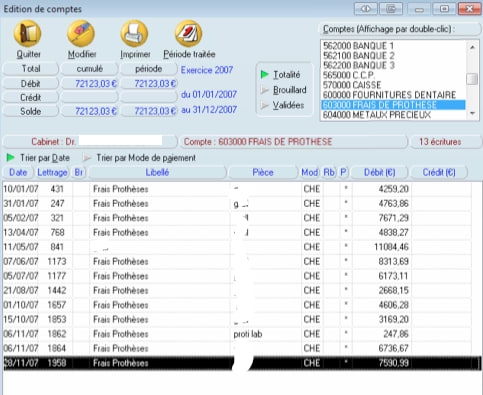
Task: Click the Débit (€) column header
Action: pyautogui.click(x=380, y=172)
